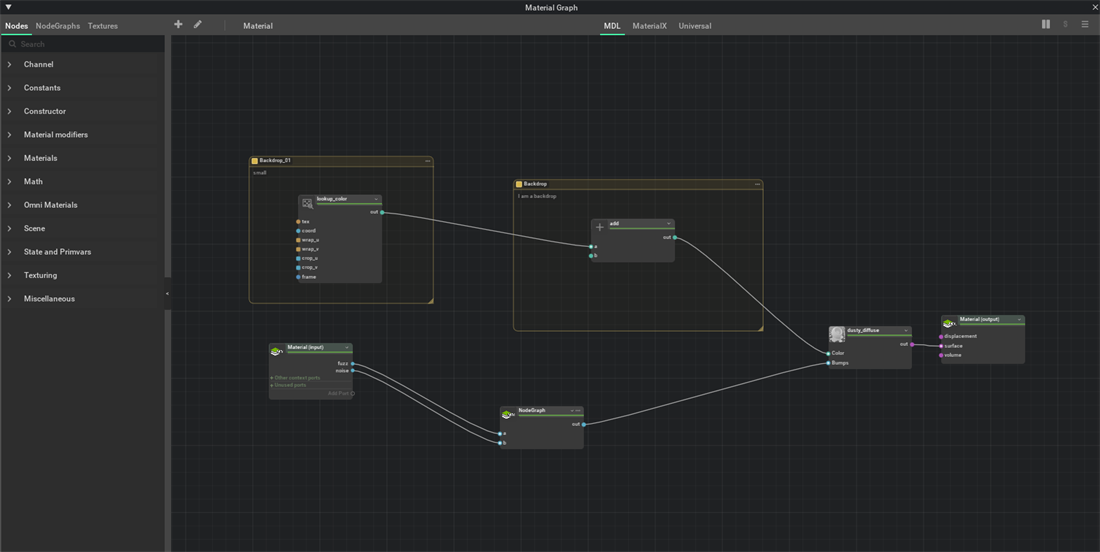The width and height of the screenshot is (1100, 552).
Task: Collapse the lookup_color node with its chevron
Action: click(x=376, y=199)
